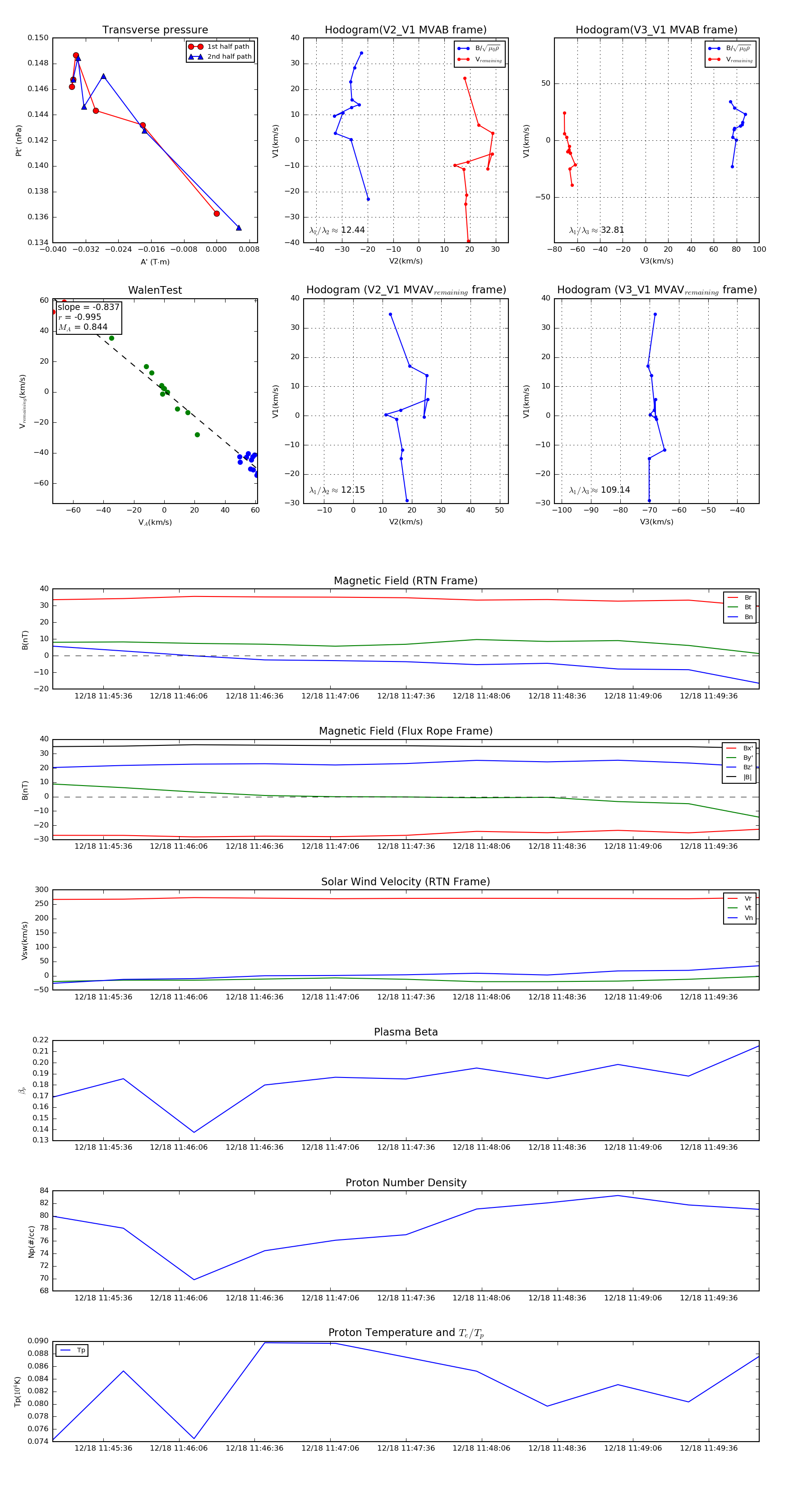Click the "Magnetic Field (Flux Rope Frame)" title
The height and width of the screenshot is (1489, 812).
click(x=406, y=731)
